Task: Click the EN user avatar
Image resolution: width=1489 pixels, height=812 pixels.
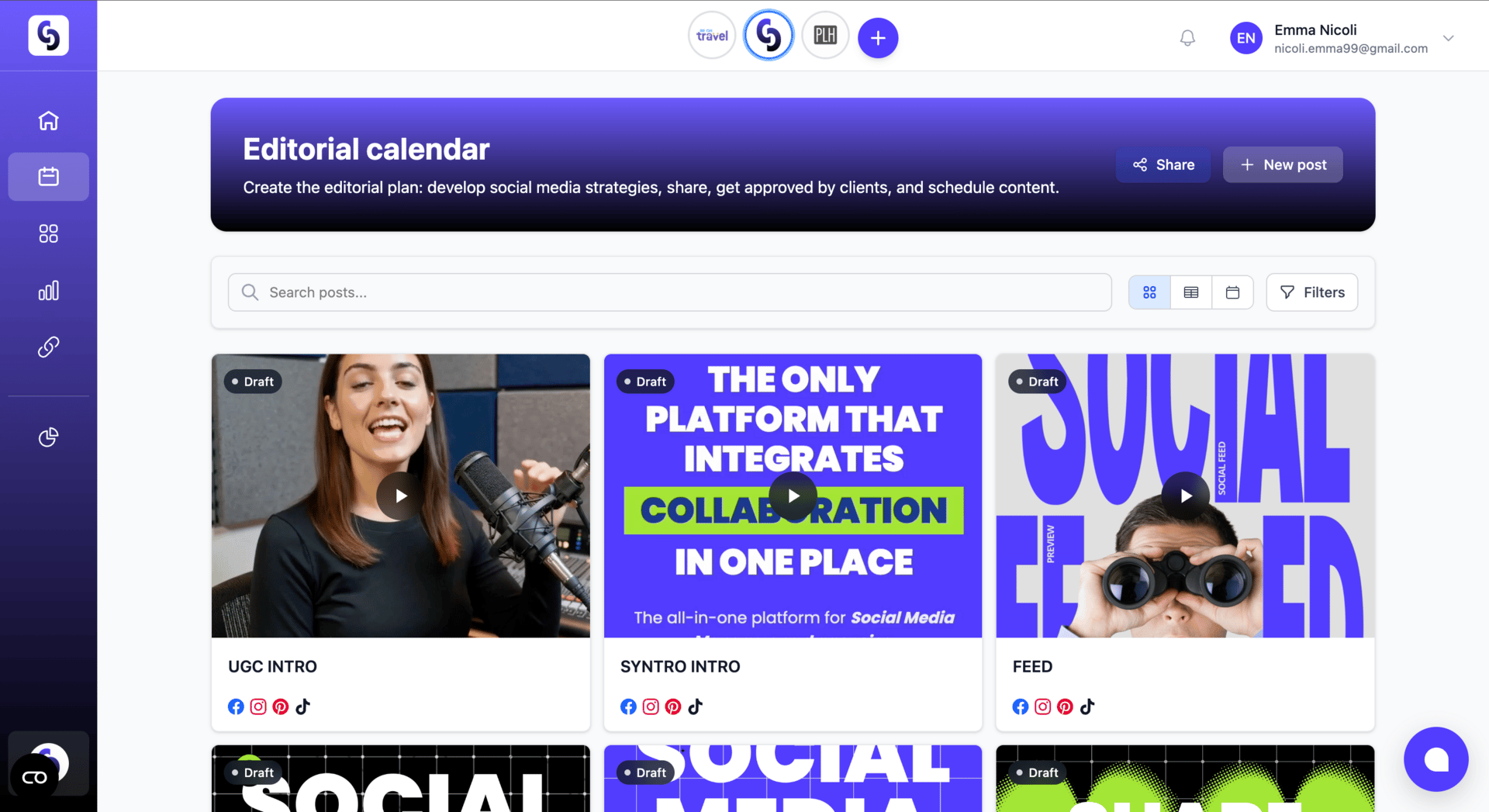Action: 1246,38
